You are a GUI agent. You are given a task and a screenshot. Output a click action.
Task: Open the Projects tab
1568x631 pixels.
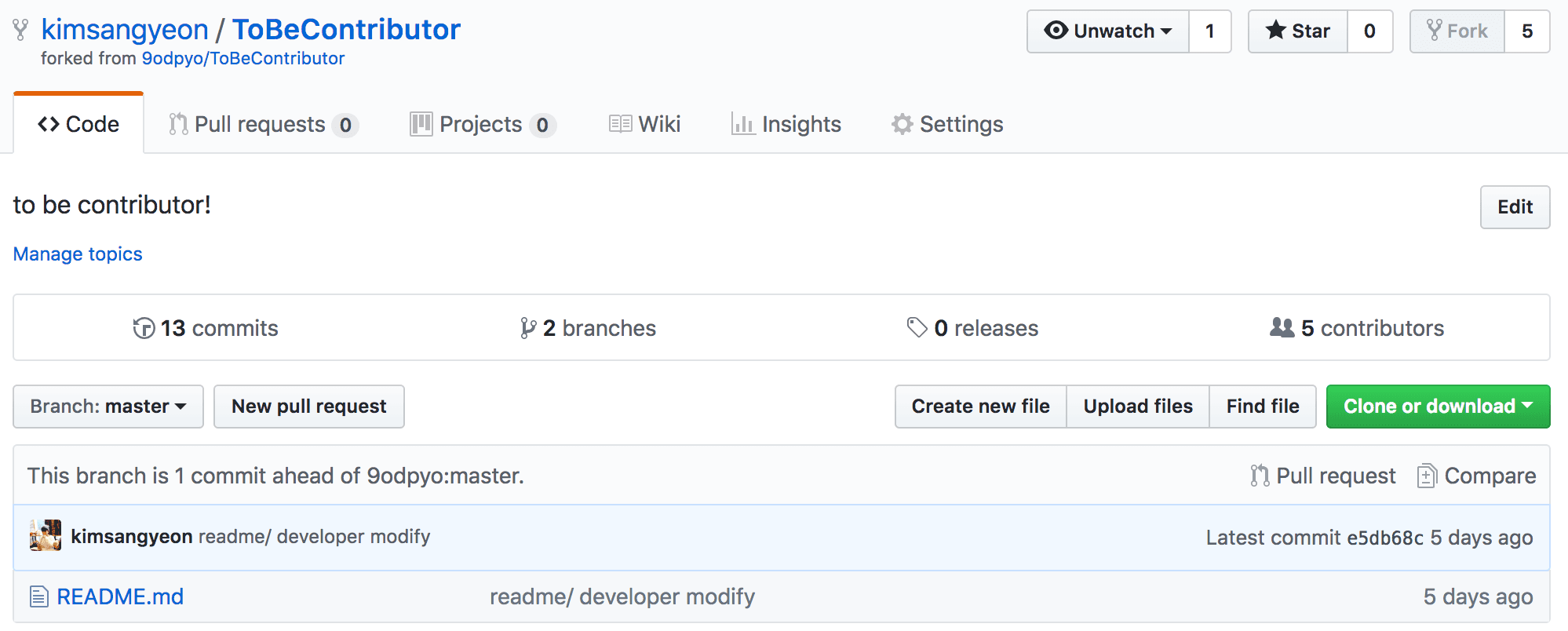[483, 124]
